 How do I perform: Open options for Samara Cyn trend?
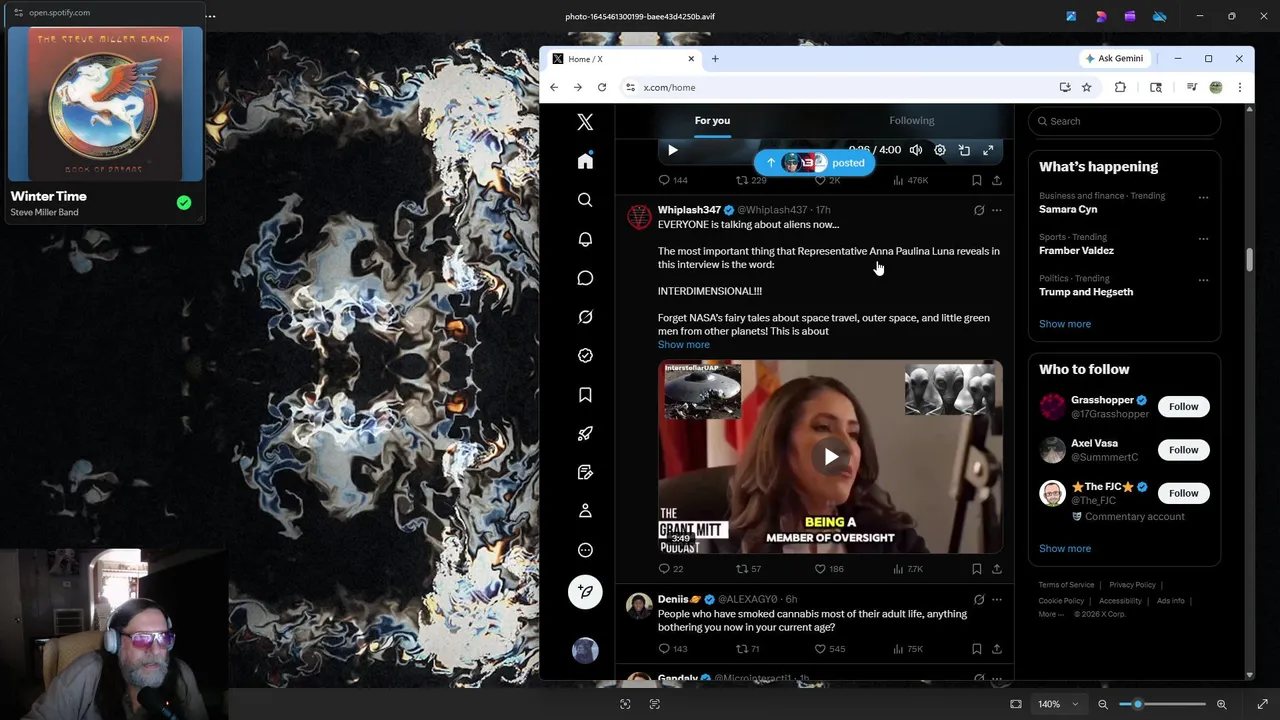(x=1203, y=198)
